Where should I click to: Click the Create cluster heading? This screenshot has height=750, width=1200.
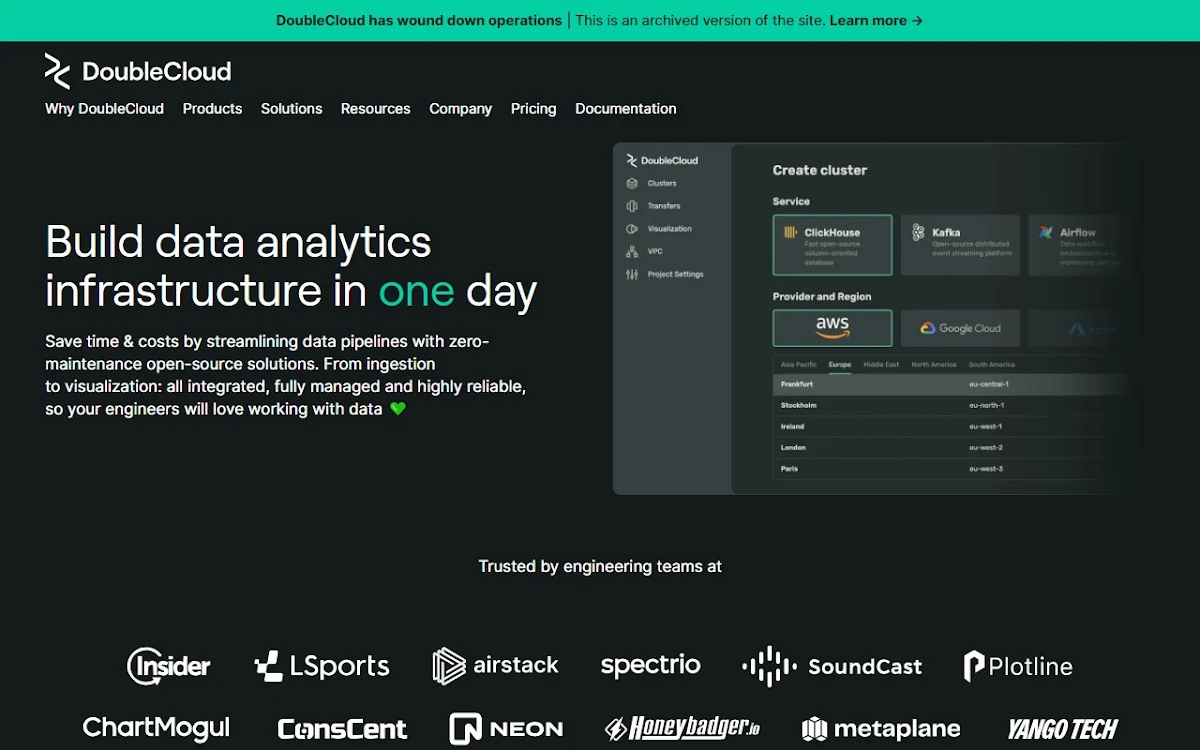pos(820,171)
